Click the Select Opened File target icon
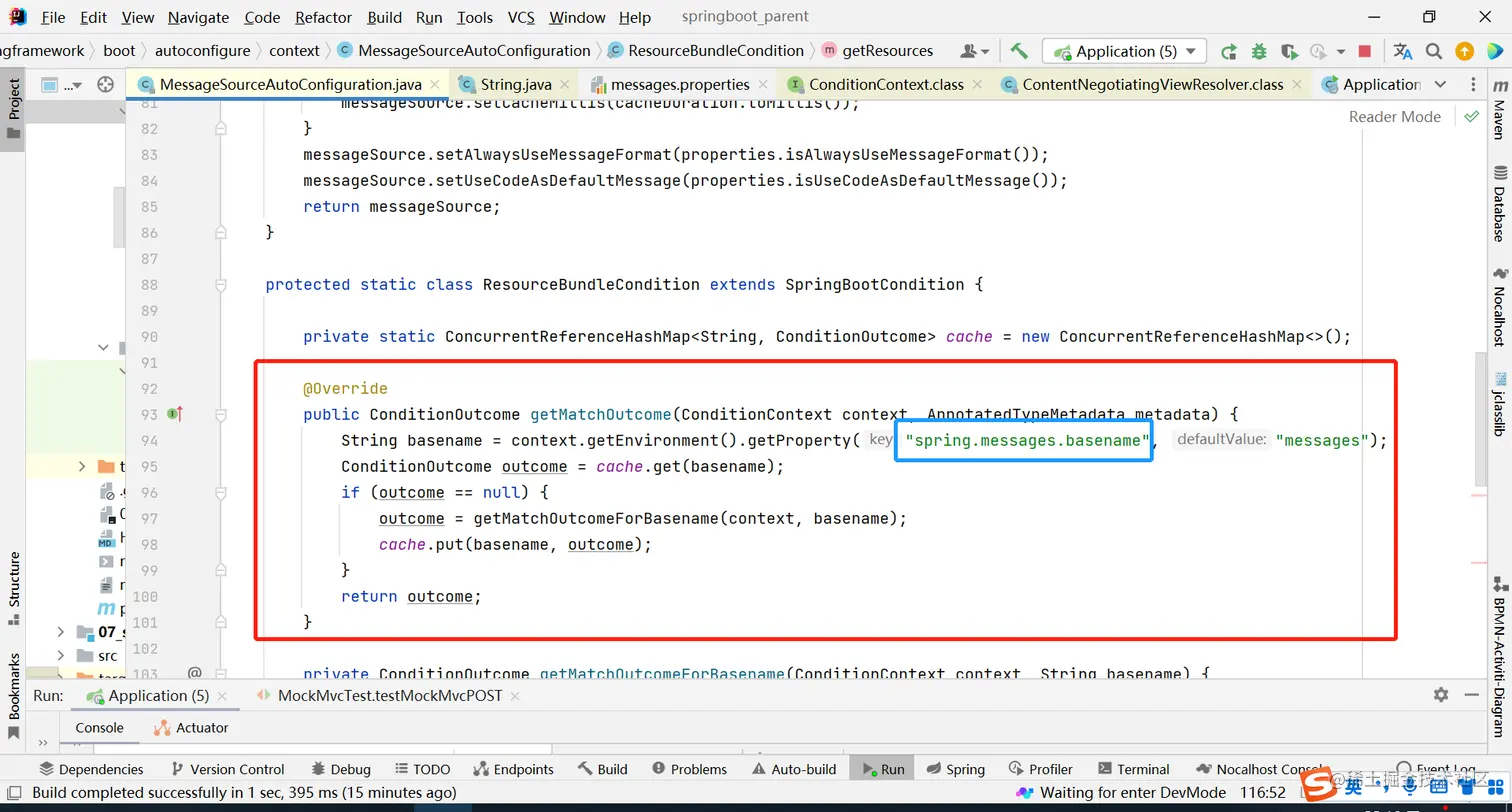 (105, 85)
